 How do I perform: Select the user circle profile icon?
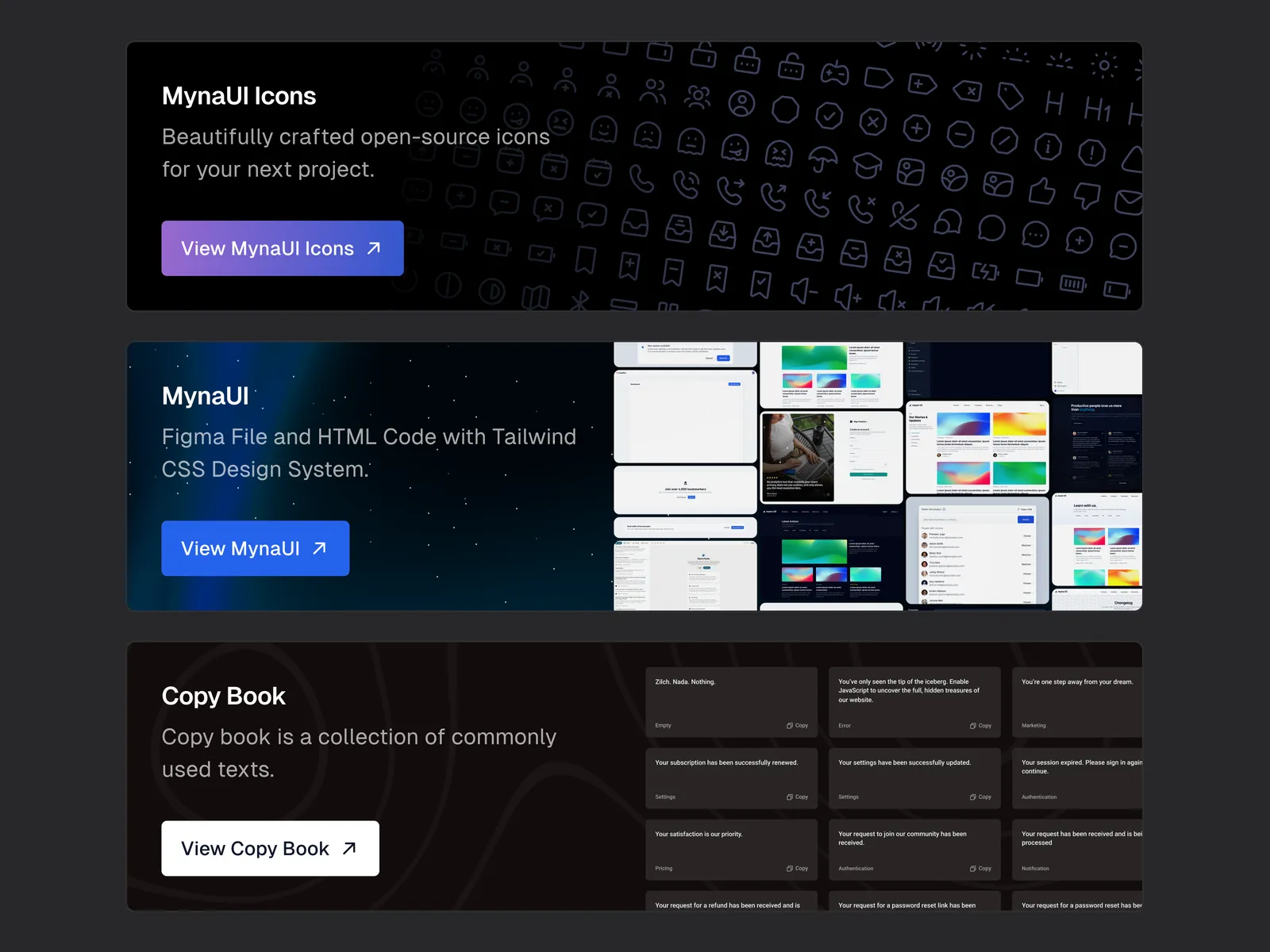pos(741,103)
